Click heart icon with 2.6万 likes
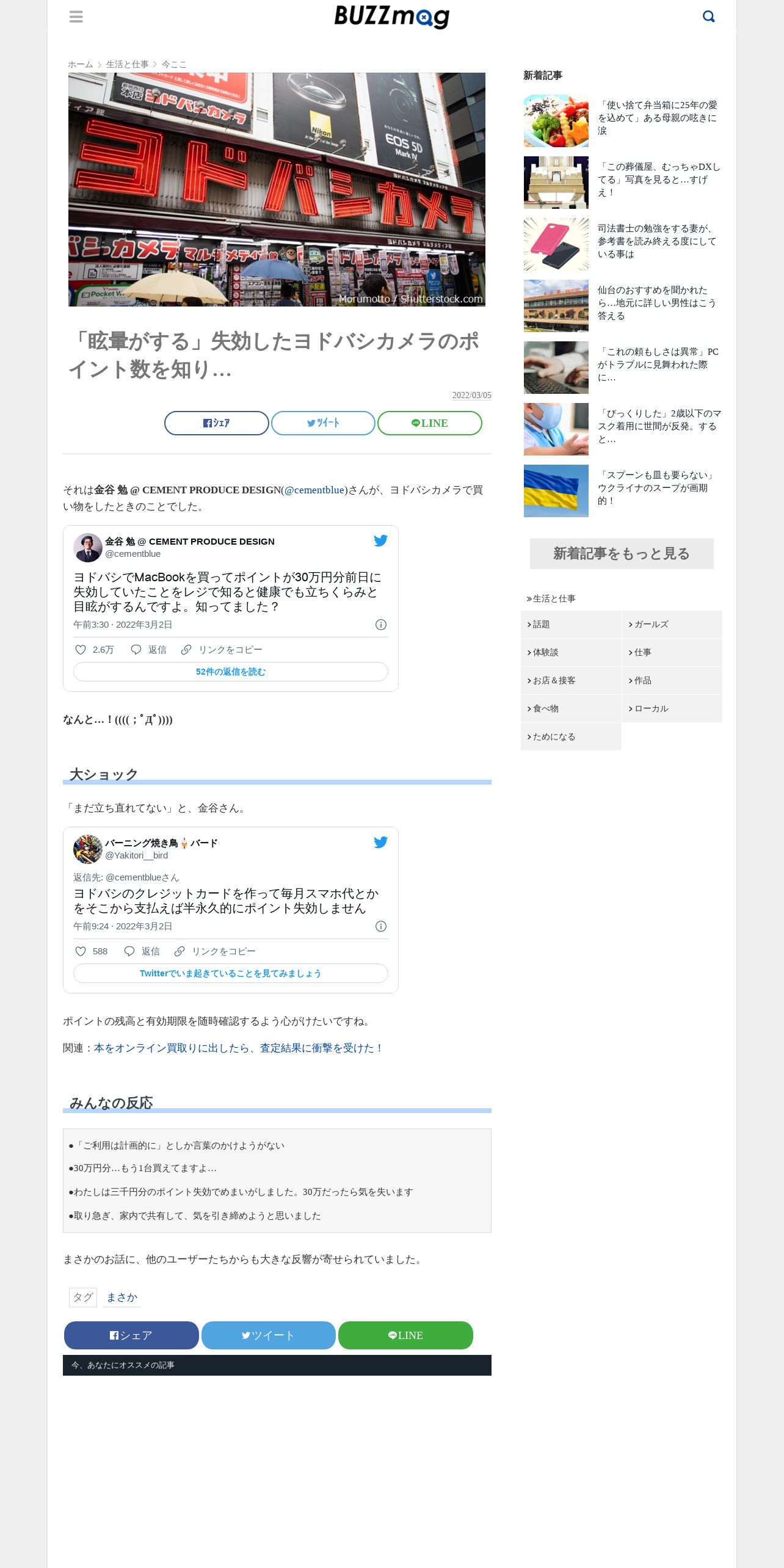This screenshot has height=1568, width=784. (80, 650)
